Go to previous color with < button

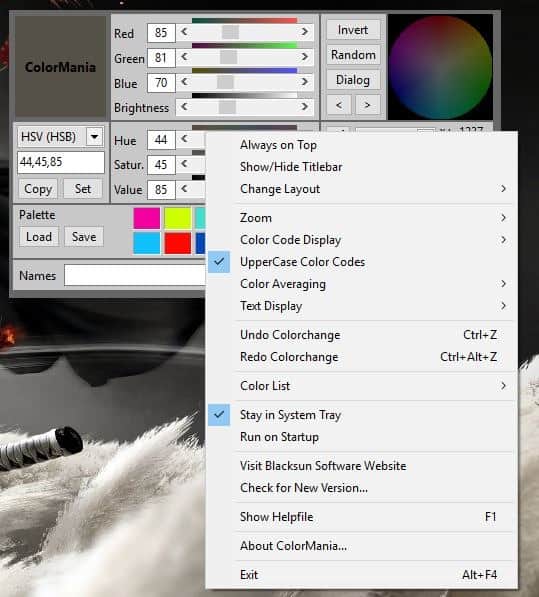coord(339,105)
